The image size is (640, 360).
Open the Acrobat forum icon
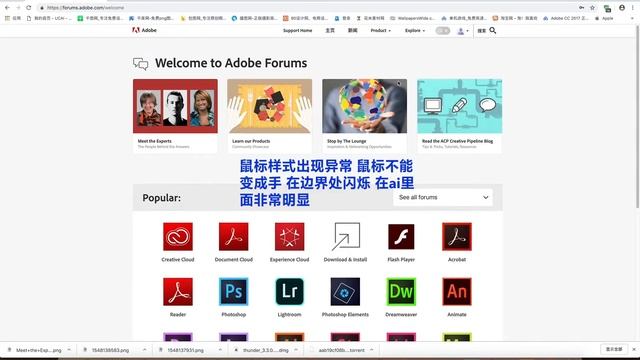pyautogui.click(x=457, y=237)
